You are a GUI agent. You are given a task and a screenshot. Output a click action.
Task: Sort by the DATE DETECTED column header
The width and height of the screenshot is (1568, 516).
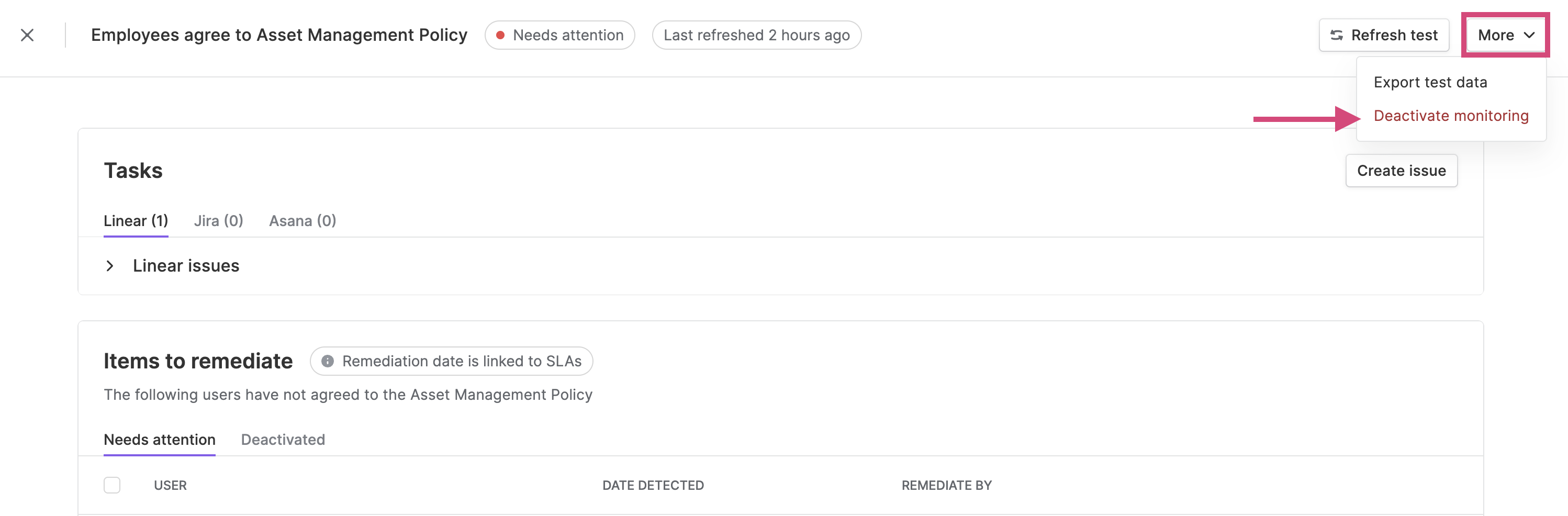(653, 485)
